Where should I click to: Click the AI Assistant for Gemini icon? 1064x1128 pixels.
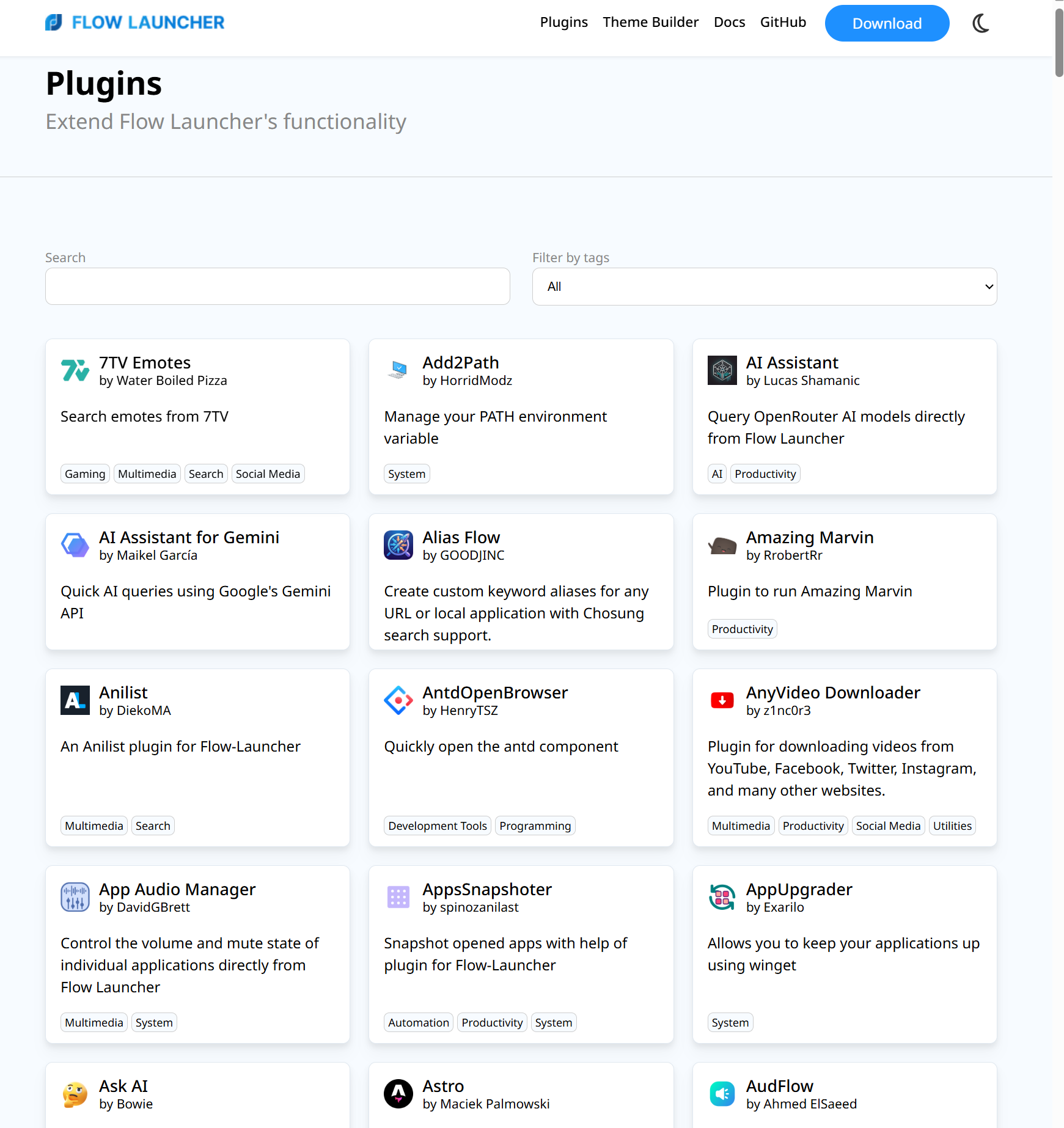[75, 545]
